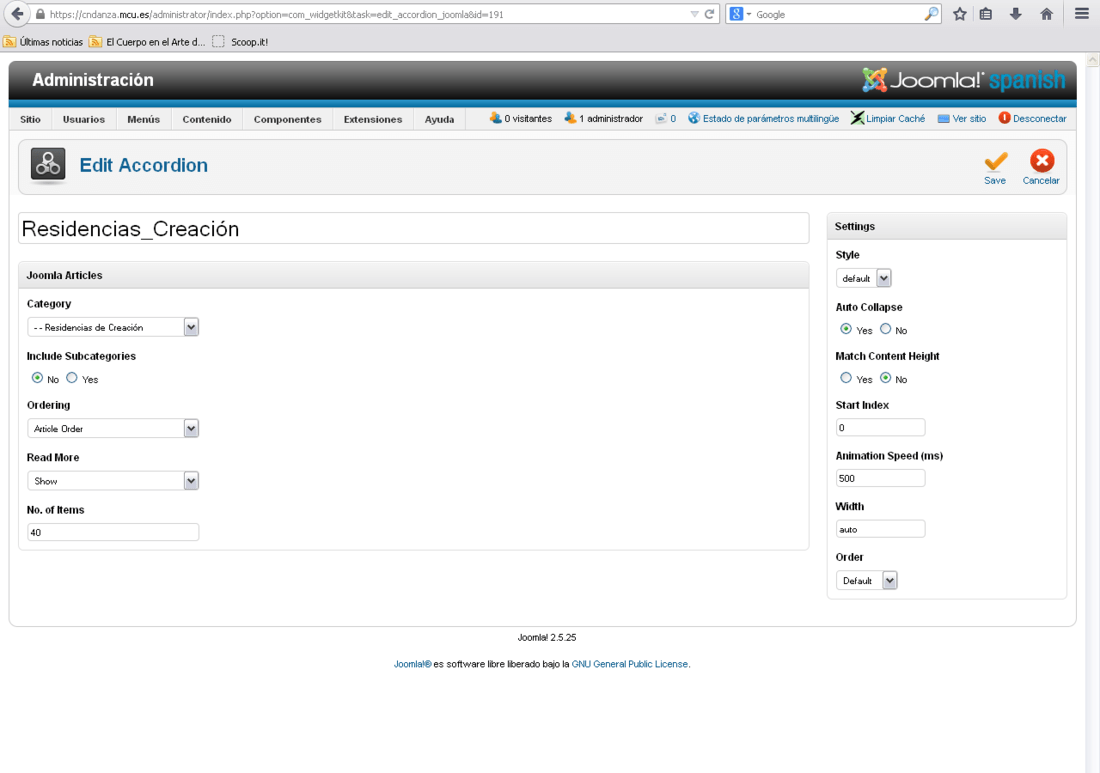Open the Extensiones menu
The image size is (1100, 773).
[373, 119]
